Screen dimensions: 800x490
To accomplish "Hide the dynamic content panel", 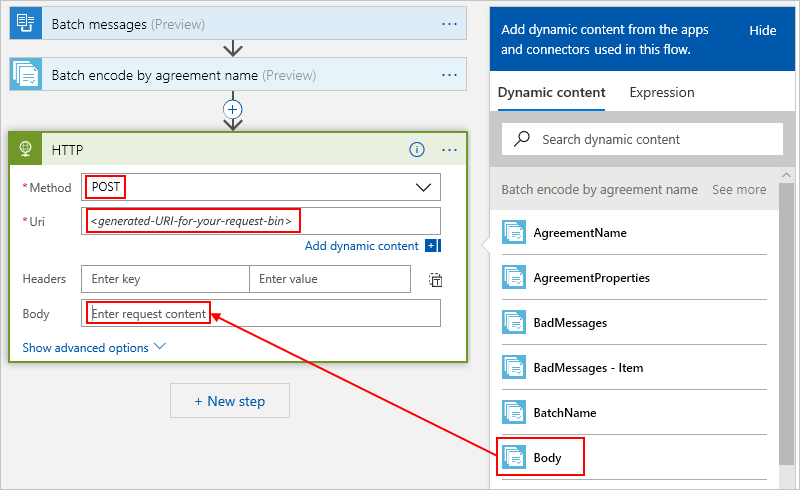I will 762,31.
